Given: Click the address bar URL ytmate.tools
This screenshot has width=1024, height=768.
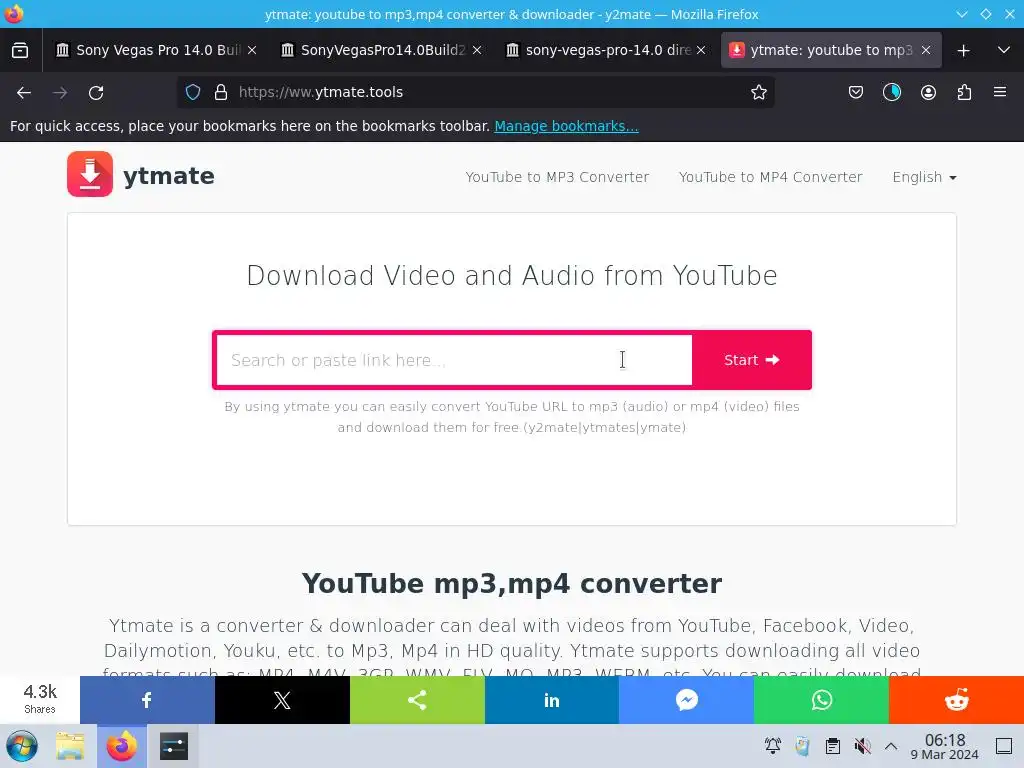Looking at the screenshot, I should click(x=321, y=93).
